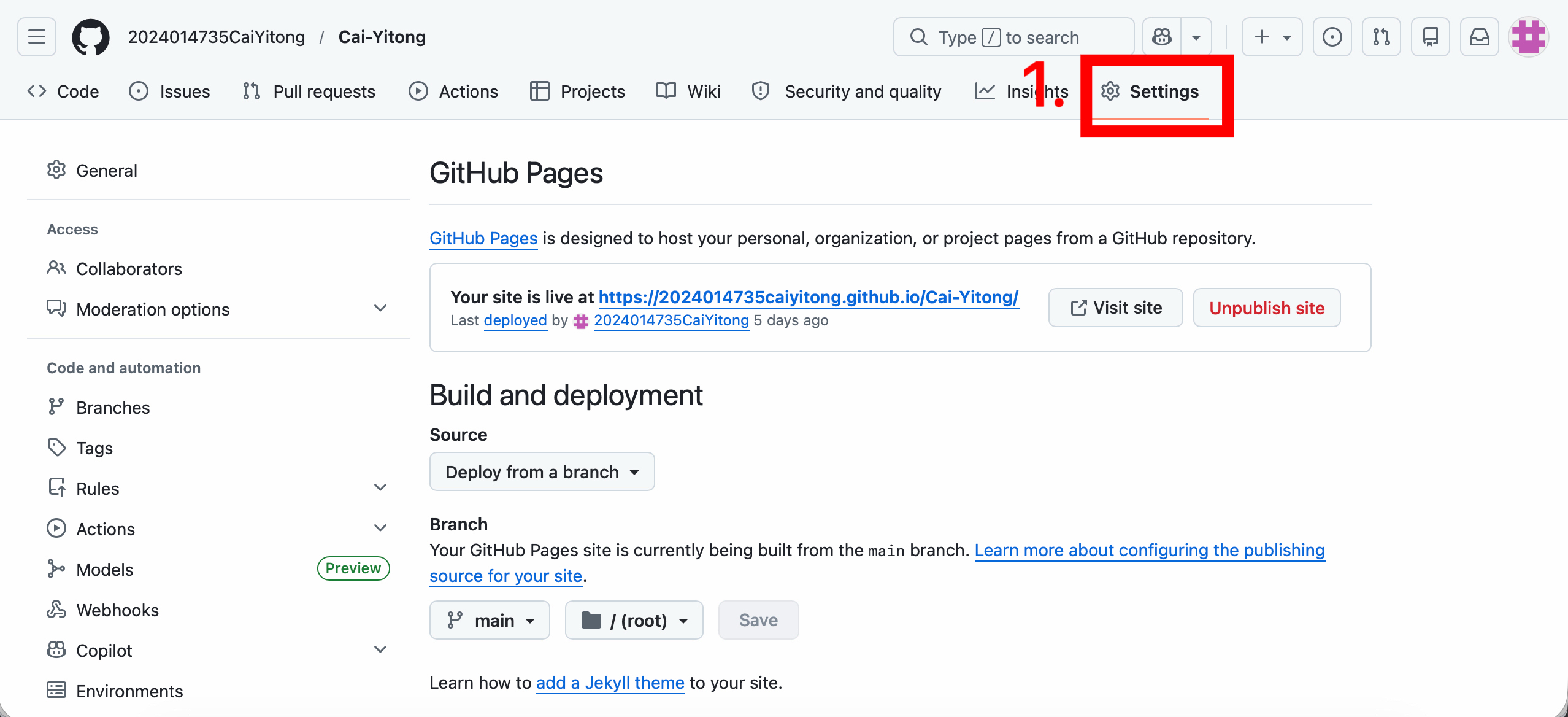
Task: Open the 2024014735CaiYitong deployer profile link
Action: click(x=671, y=320)
